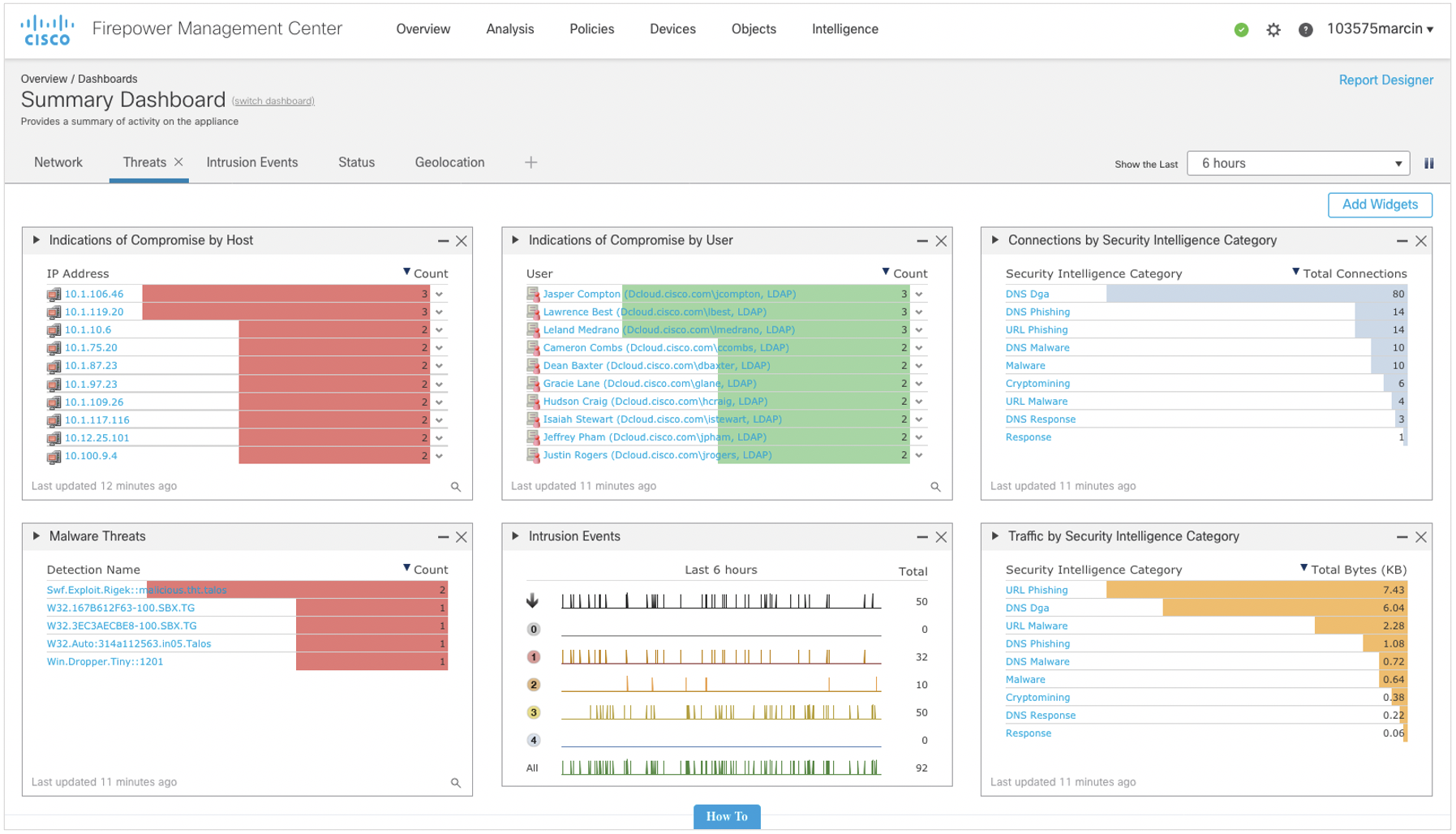
Task: Minimize the Intrusion Events widget
Action: 922,537
